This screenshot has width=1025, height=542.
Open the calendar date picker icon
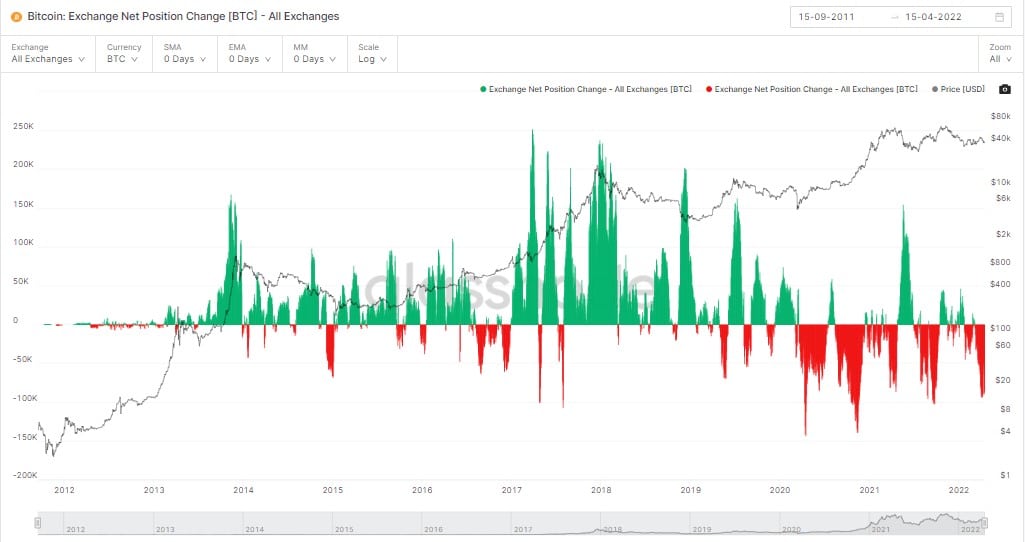point(1000,17)
